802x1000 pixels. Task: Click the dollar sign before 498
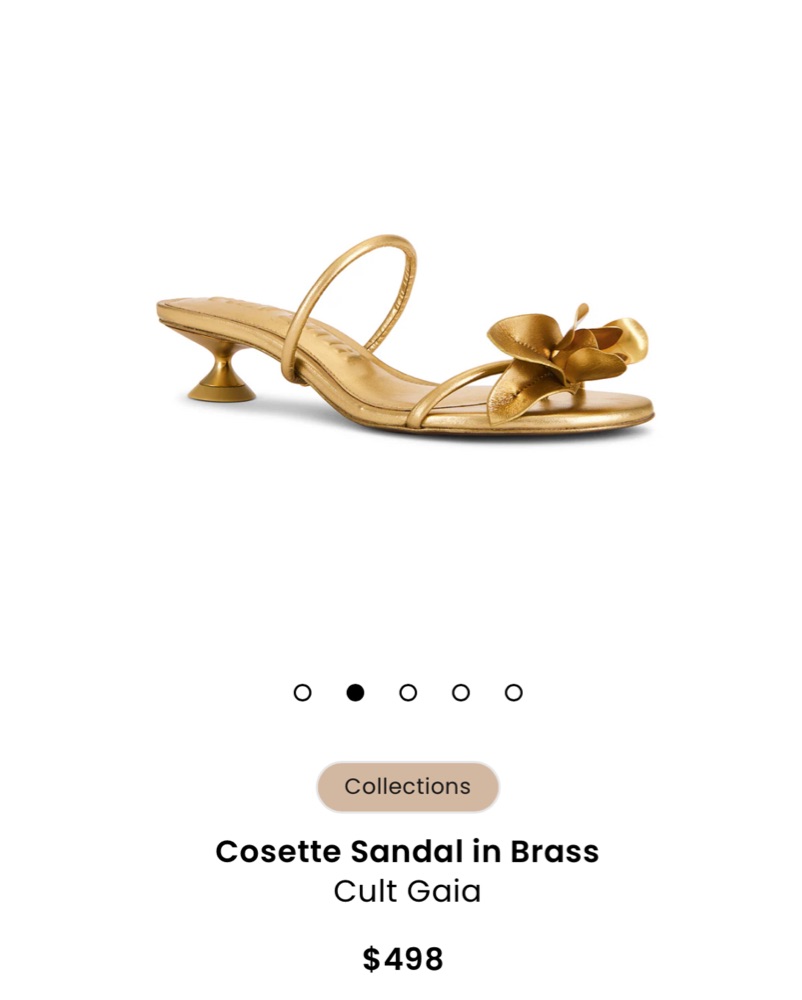point(371,959)
